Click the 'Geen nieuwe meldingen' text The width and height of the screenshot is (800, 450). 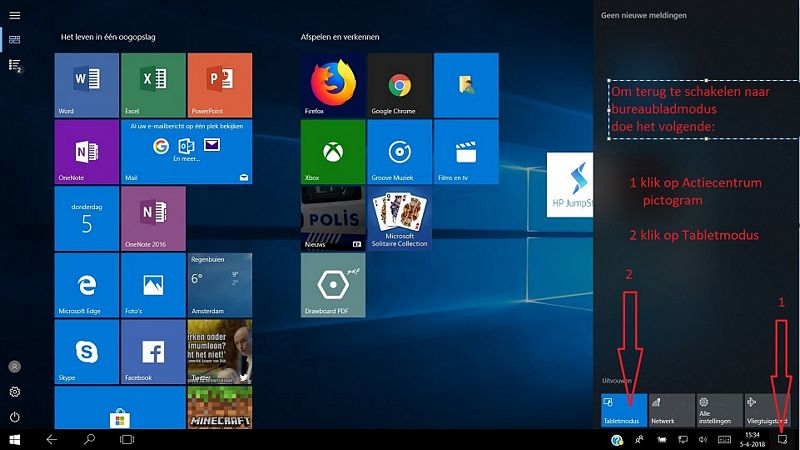643,15
